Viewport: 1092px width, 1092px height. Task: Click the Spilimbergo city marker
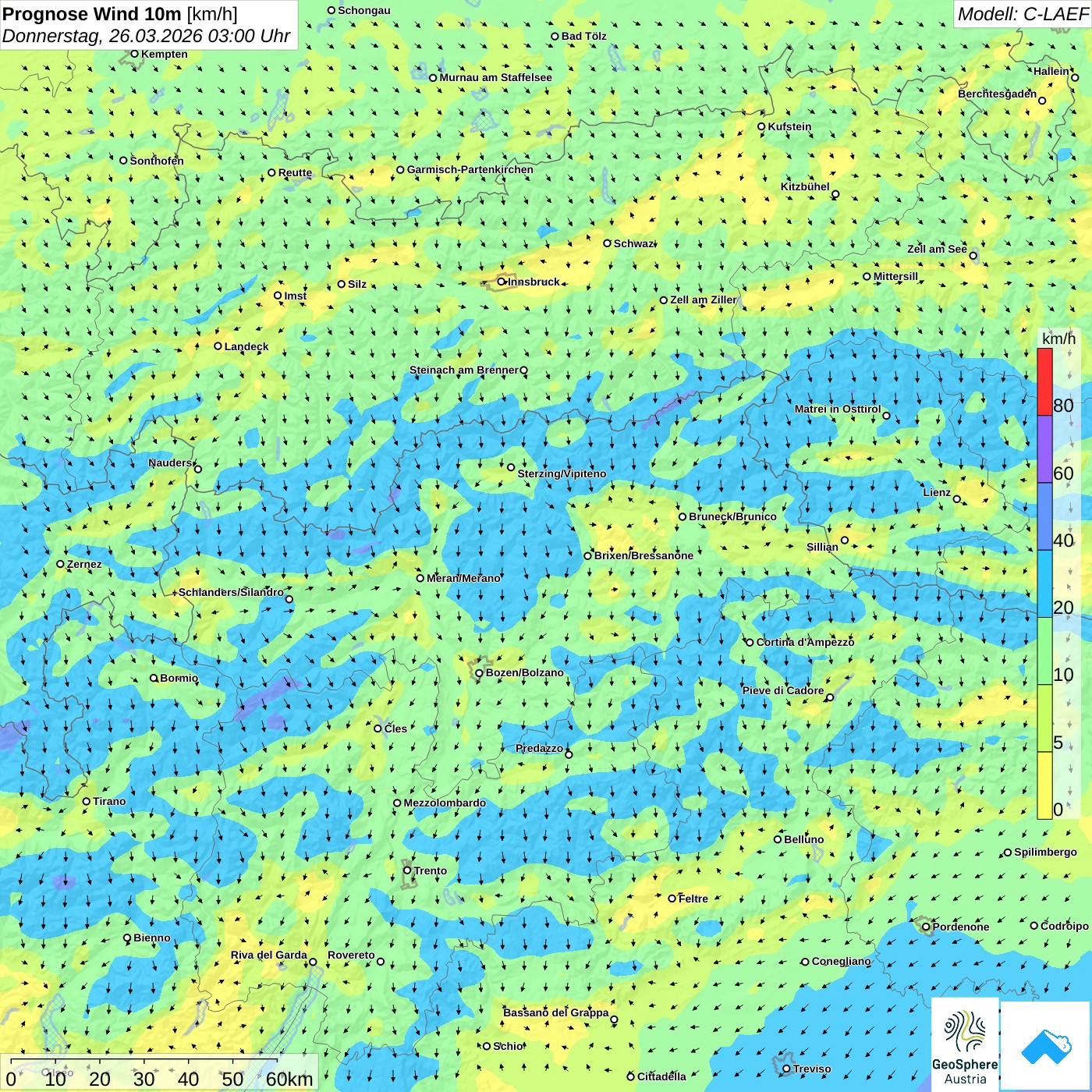click(x=1008, y=853)
